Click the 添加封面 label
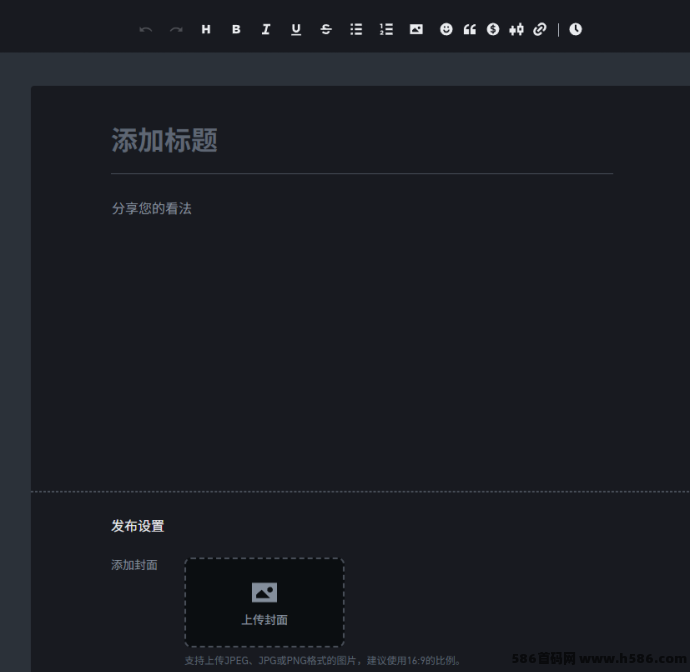690x672 pixels. click(x=134, y=565)
